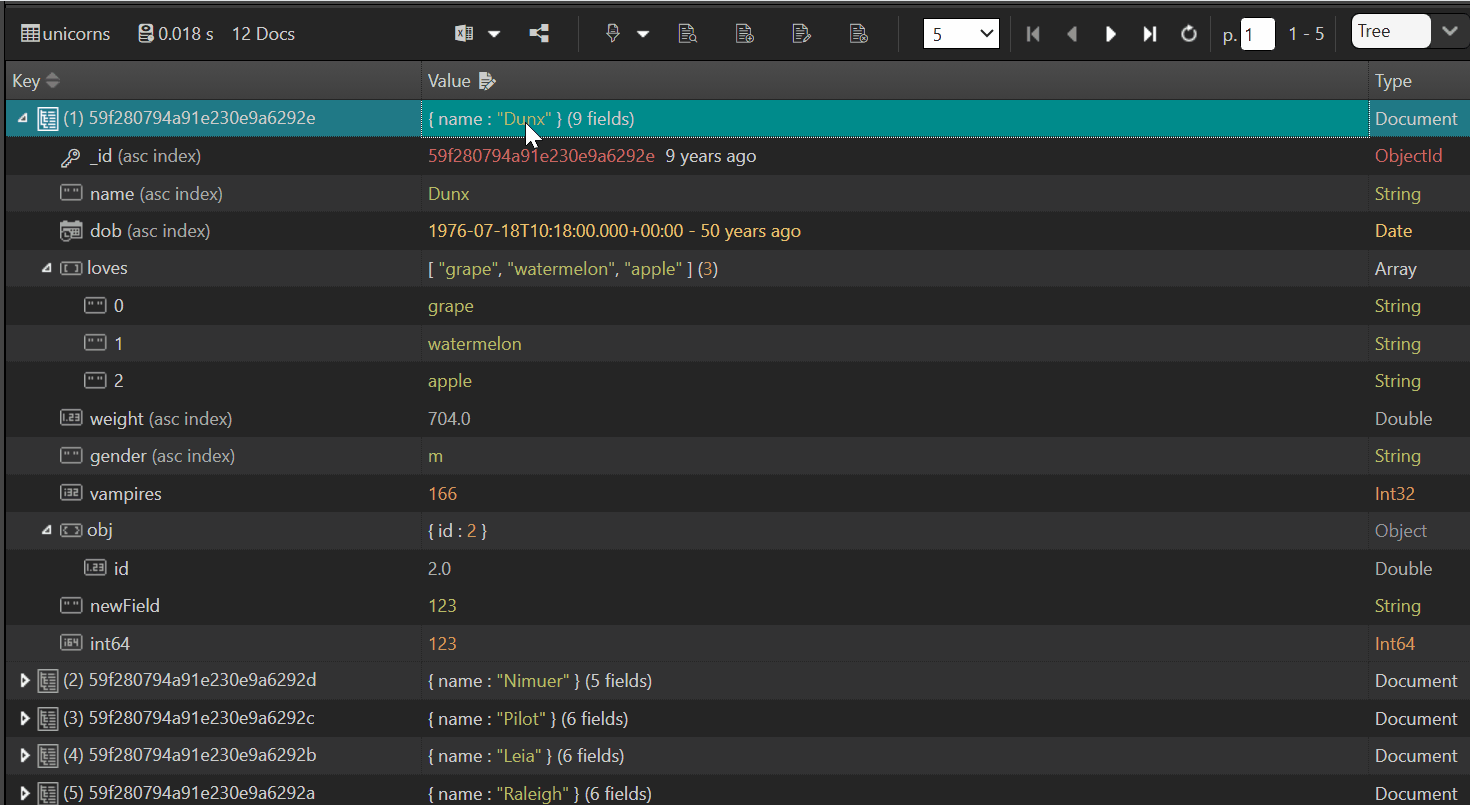Image resolution: width=1470 pixels, height=805 pixels.
Task: Click the object braces icon of obj
Action: [70, 531]
